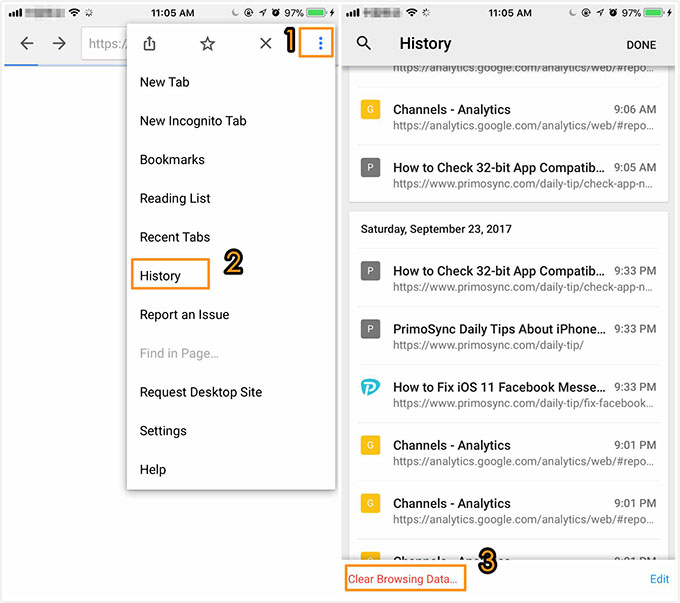Tap Edit in History footer

pyautogui.click(x=659, y=579)
